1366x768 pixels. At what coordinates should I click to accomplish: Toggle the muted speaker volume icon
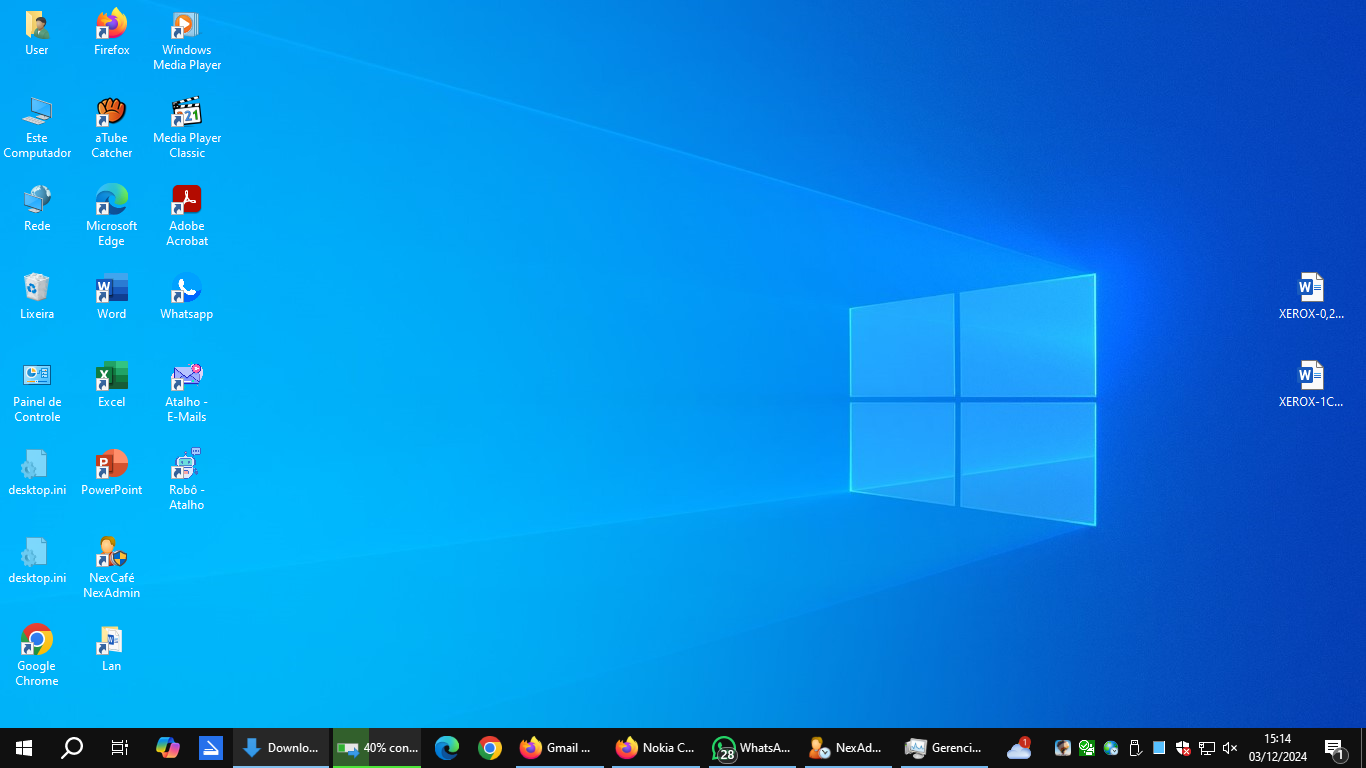[x=1230, y=748]
